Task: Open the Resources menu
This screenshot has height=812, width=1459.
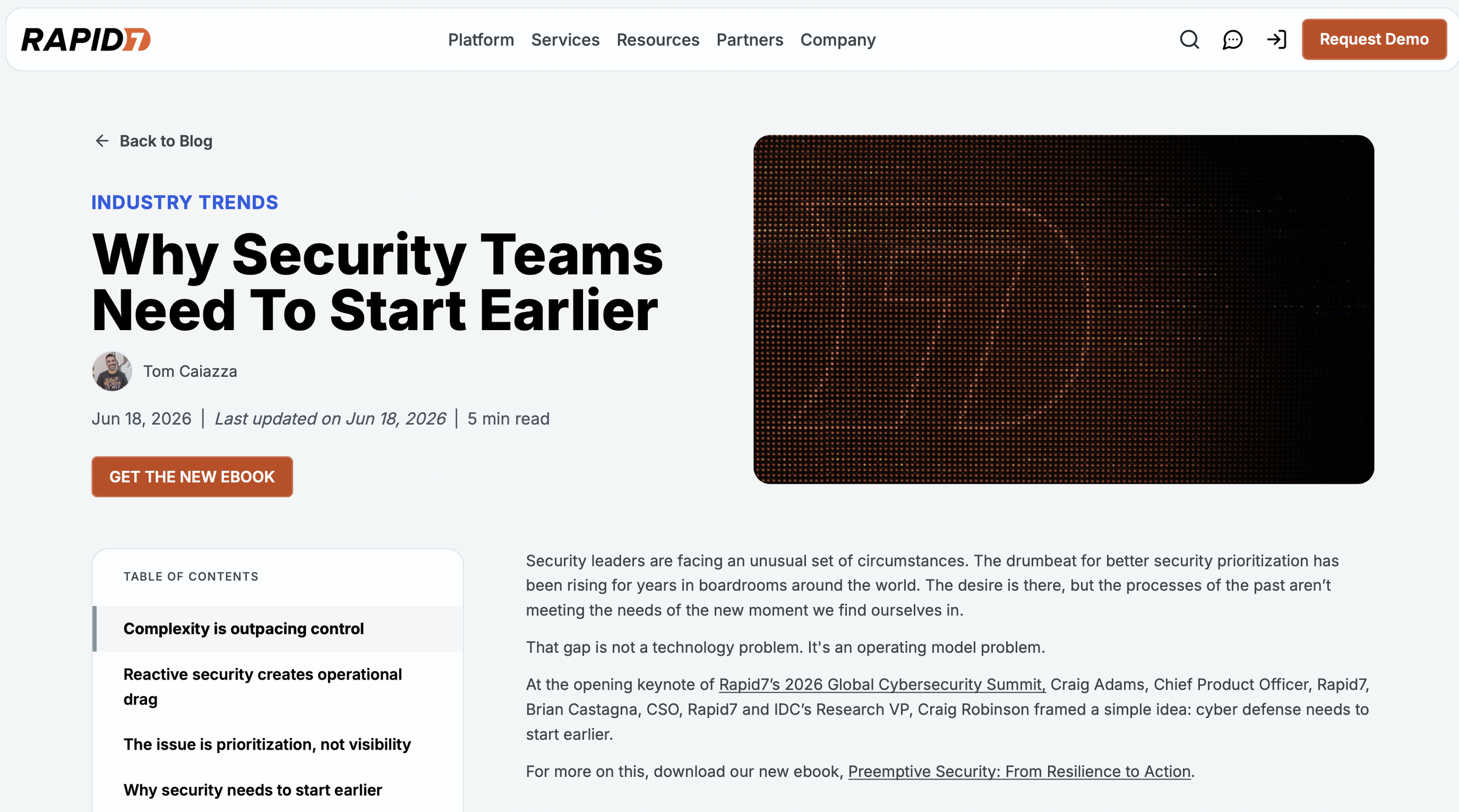Action: point(658,40)
